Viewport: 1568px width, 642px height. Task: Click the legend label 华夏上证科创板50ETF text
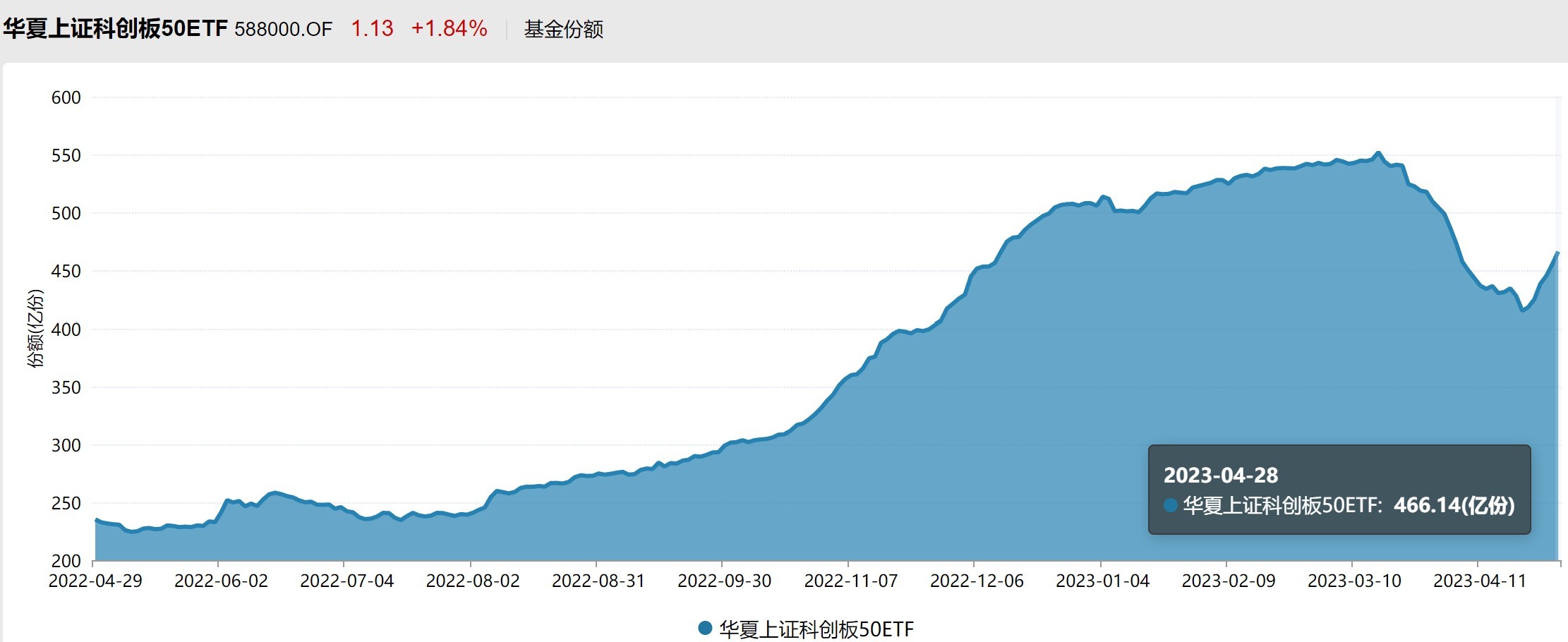(816, 629)
